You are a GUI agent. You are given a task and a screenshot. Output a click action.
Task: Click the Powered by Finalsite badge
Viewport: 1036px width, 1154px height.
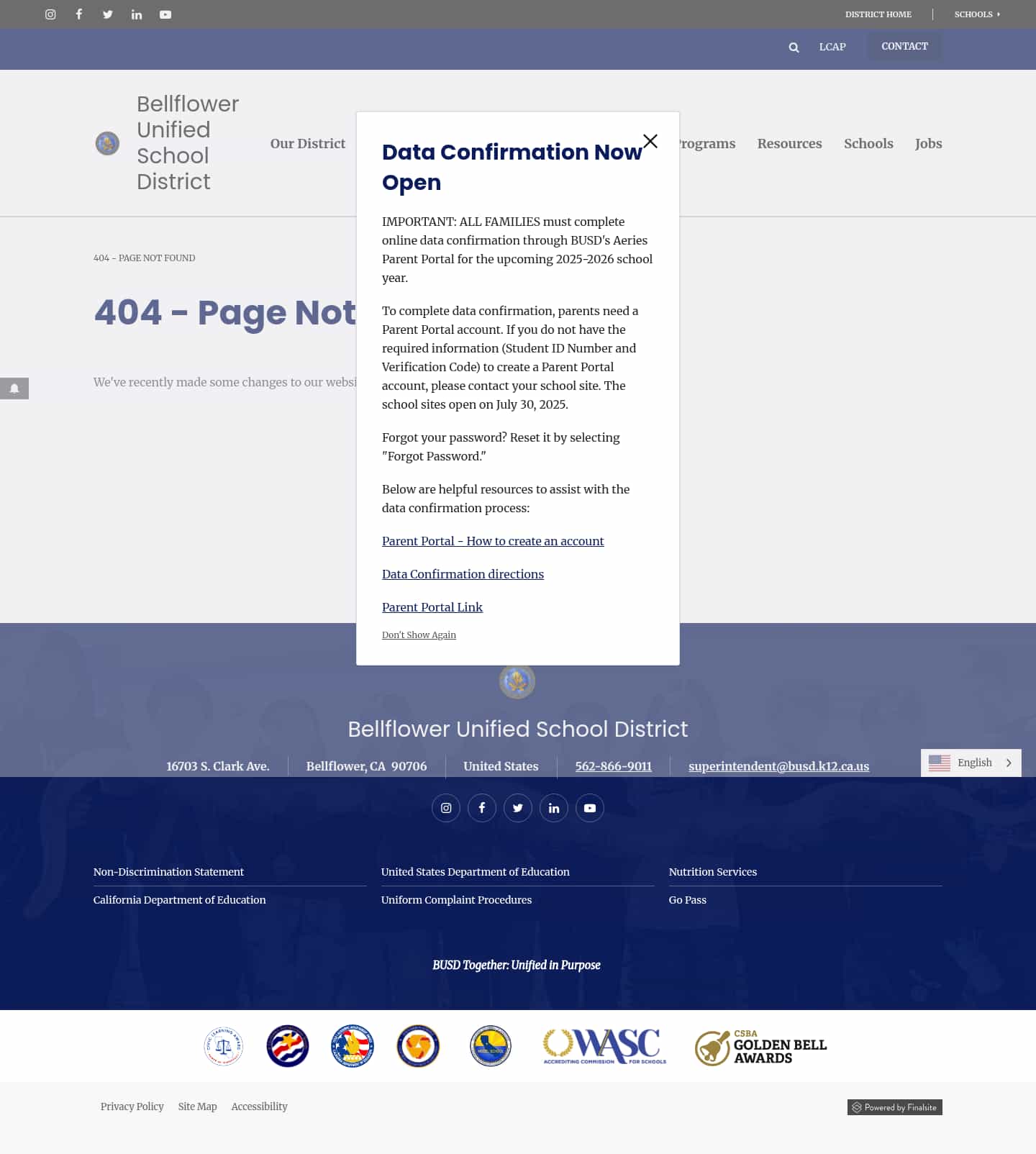[895, 1107]
